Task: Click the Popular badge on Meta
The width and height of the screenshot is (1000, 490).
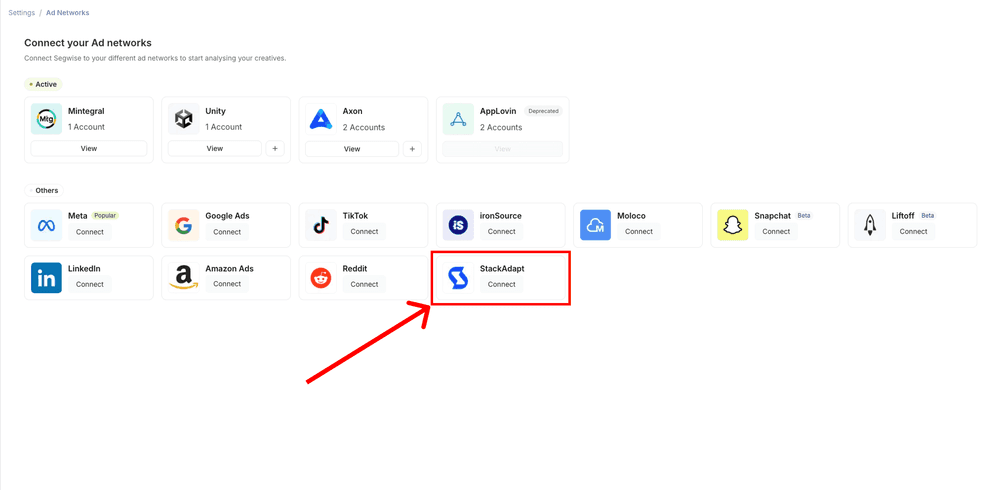Action: tap(105, 216)
